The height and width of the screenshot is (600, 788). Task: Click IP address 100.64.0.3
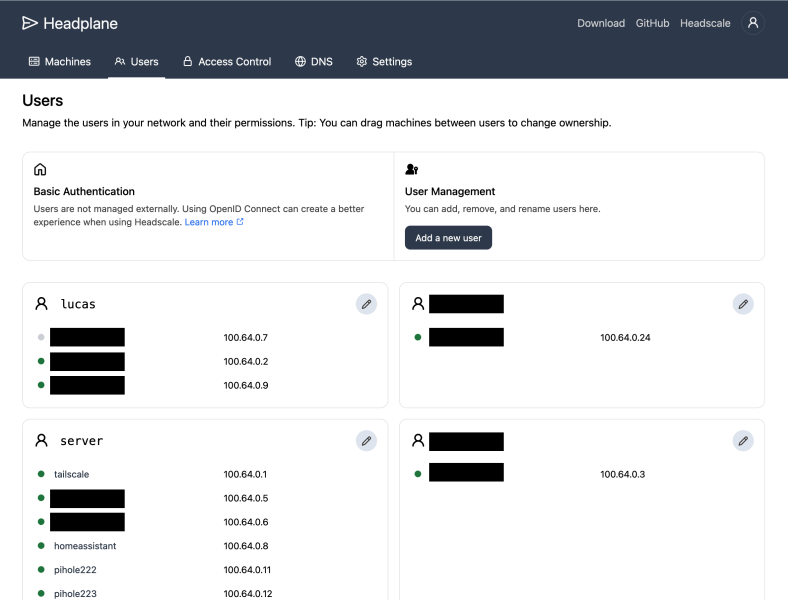tap(622, 474)
